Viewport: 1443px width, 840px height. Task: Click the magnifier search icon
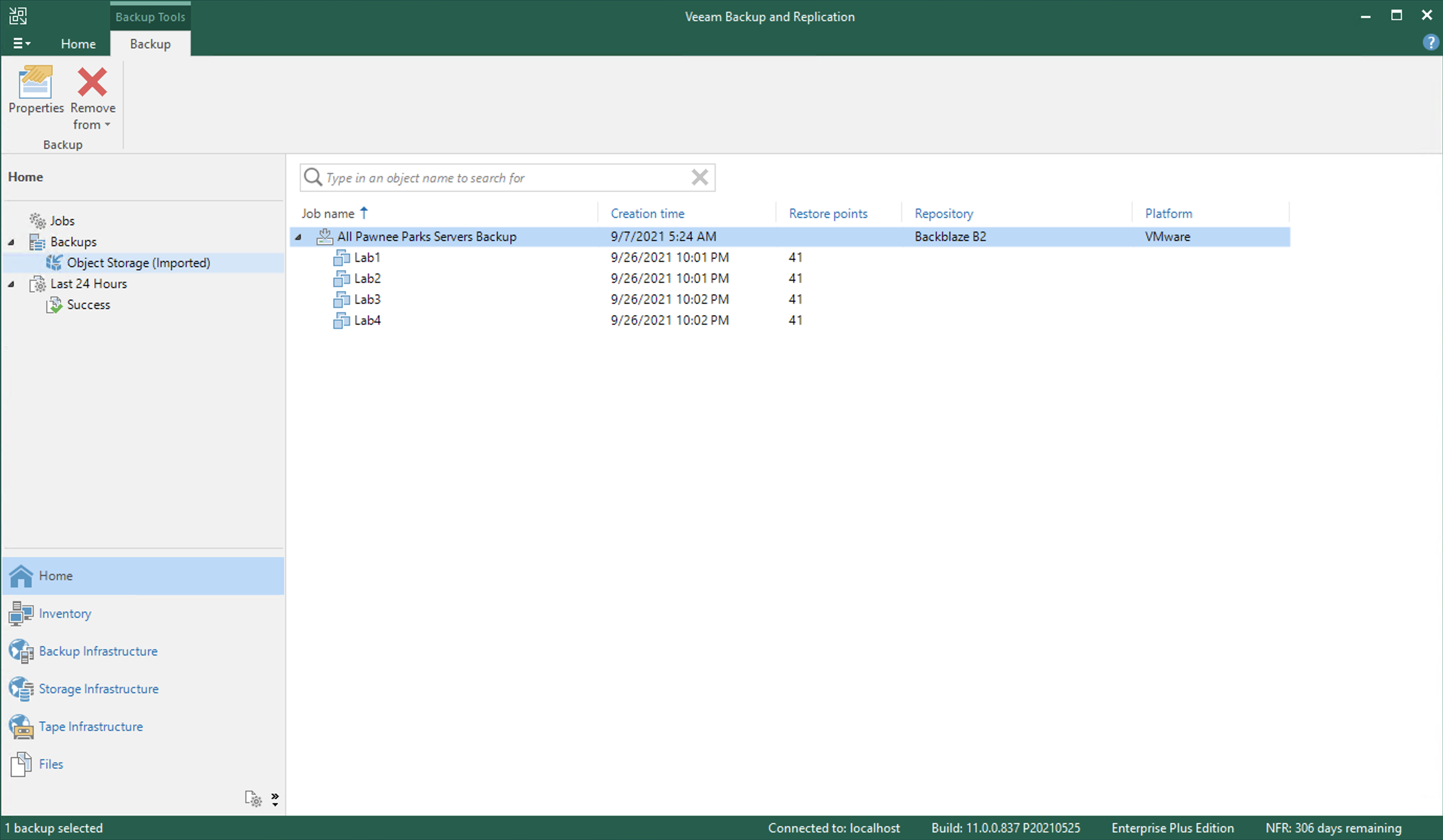[x=313, y=178]
